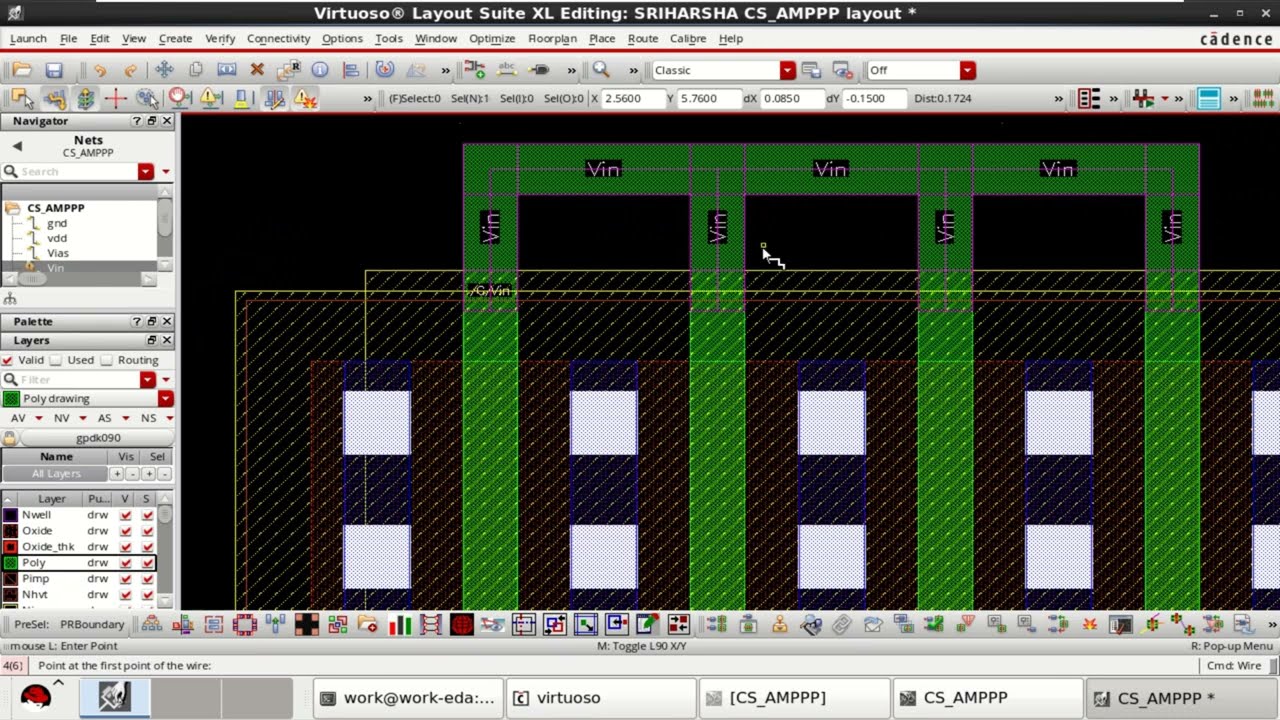This screenshot has width=1280, height=720.
Task: Click the Open folder icon
Action: point(22,70)
